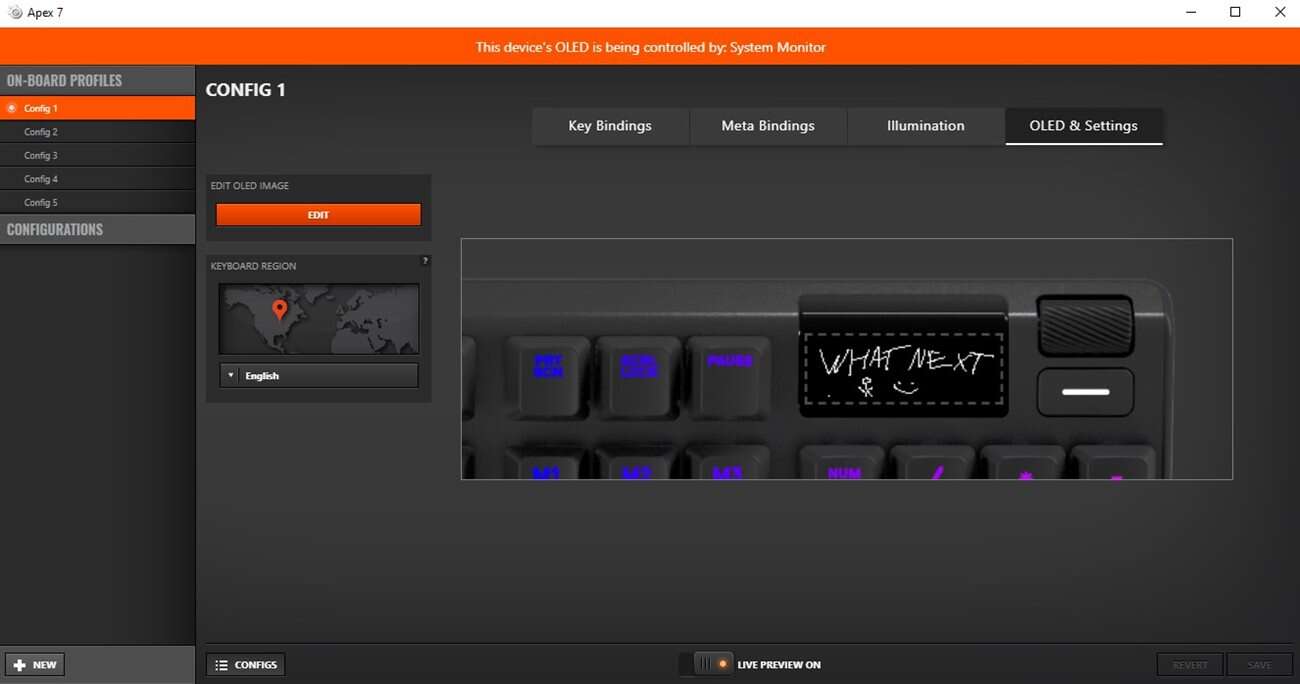Click the OLED display on keyboard preview
This screenshot has width=1300, height=684.
903,369
